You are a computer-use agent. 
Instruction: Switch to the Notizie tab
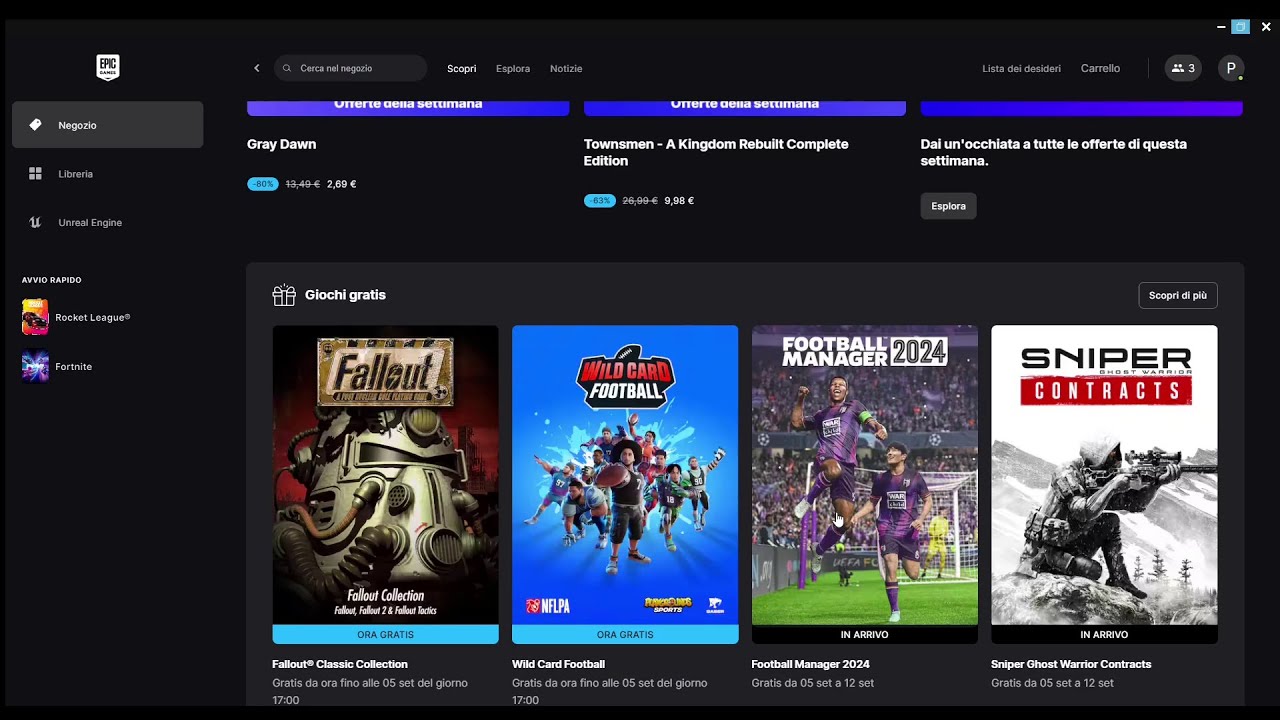pyautogui.click(x=566, y=69)
